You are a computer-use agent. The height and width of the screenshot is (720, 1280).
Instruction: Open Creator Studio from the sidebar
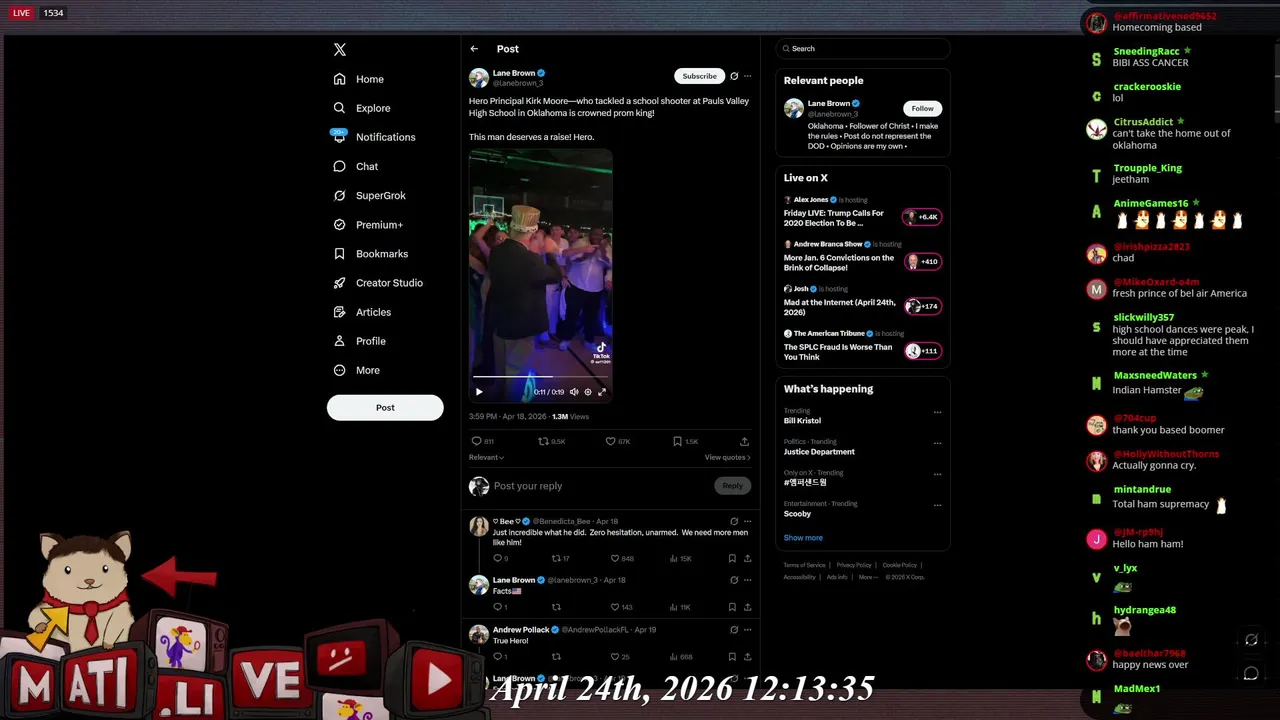tap(378, 283)
